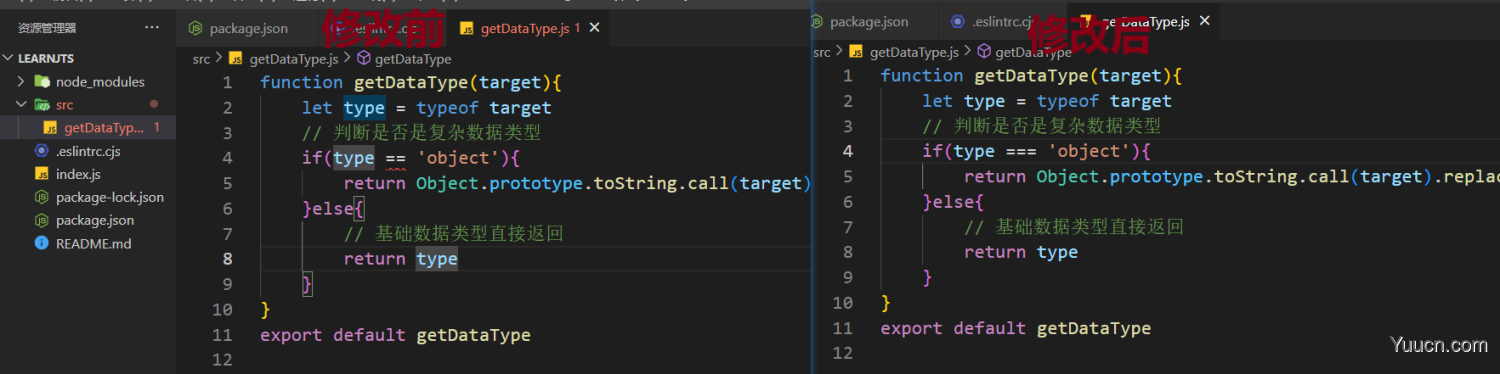The width and height of the screenshot is (1500, 374).
Task: Click the JS icon on left getDataType.js tab
Action: pyautogui.click(x=466, y=28)
